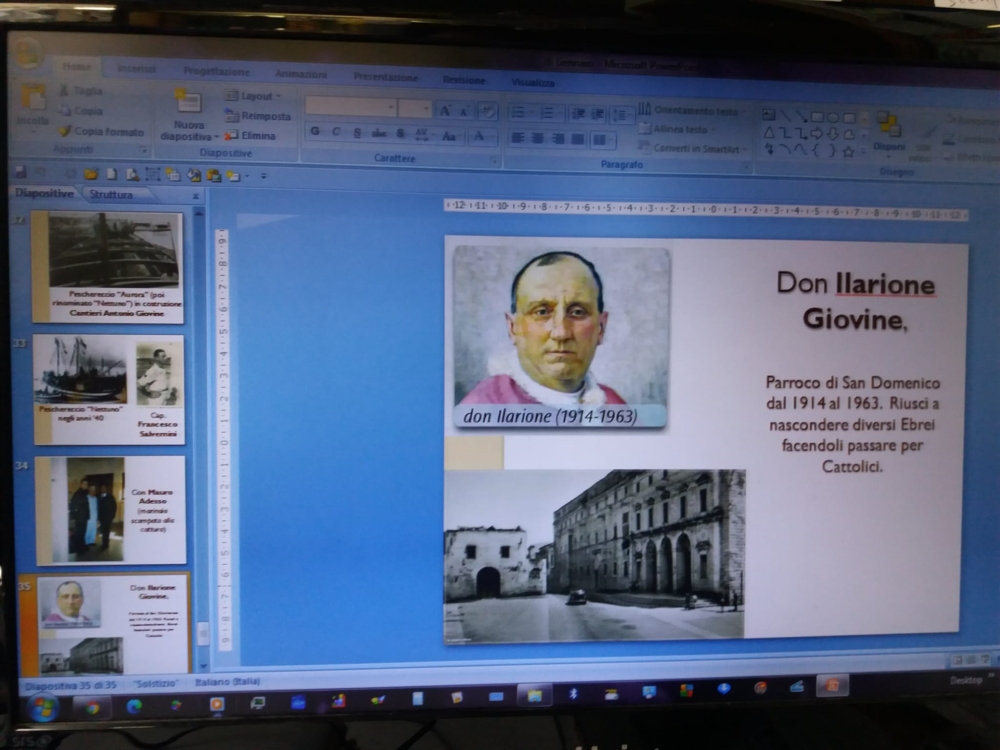
Task: Center text in Paragrafo group
Action: tap(538, 138)
